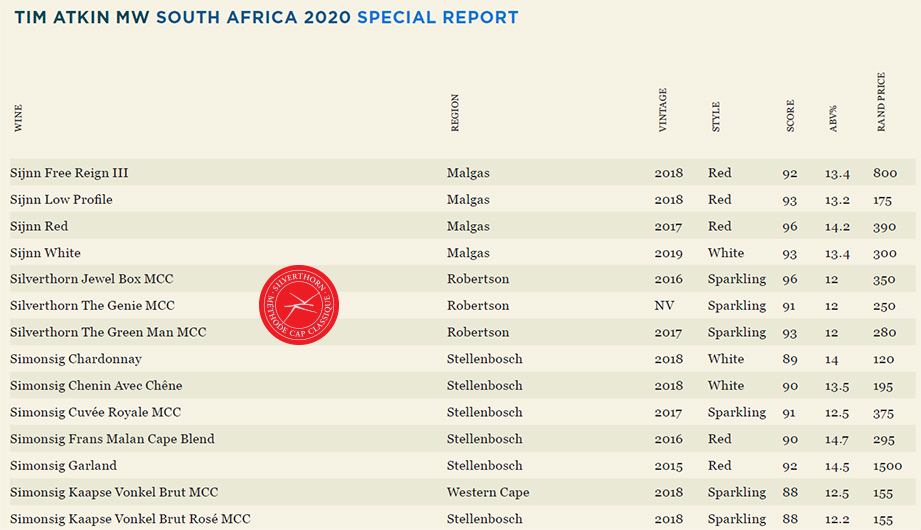
Task: Click ABV 14.7 in Frans Malan row
Action: [x=836, y=440]
